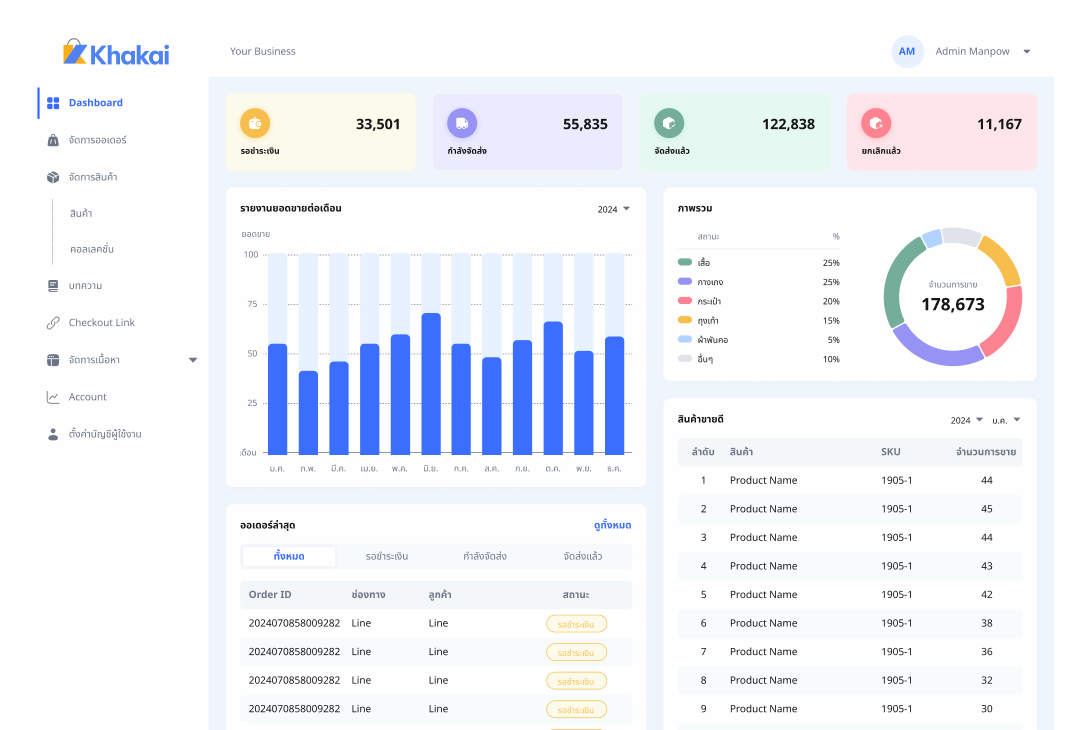This screenshot has width=1078, height=730.
Task: Click the purple delivery truck icon
Action: 462,124
